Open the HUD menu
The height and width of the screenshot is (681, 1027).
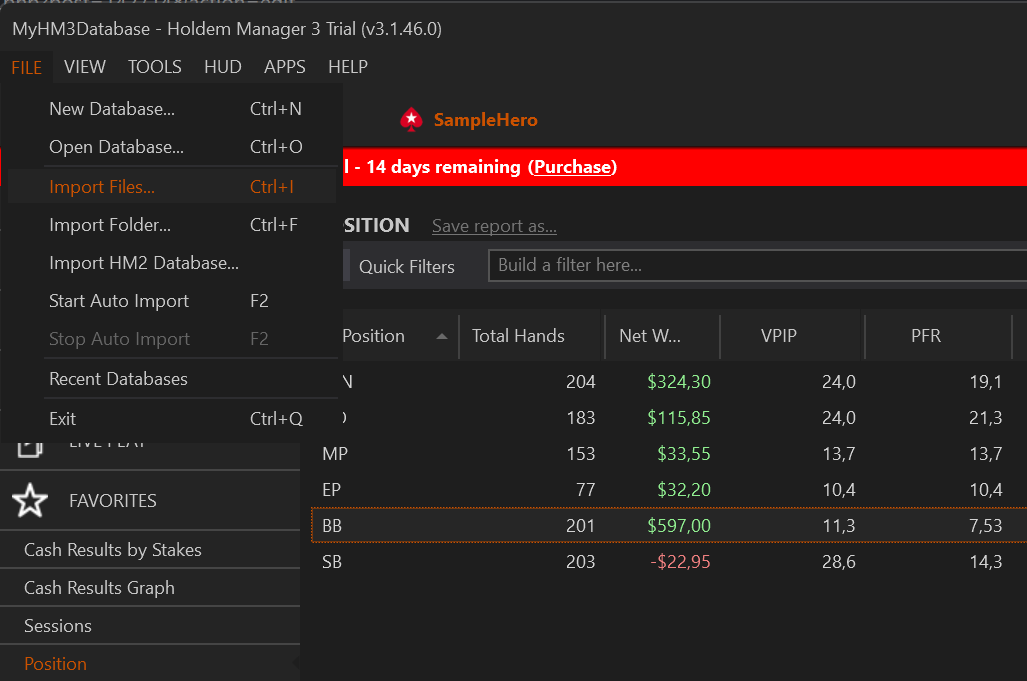[x=222, y=66]
